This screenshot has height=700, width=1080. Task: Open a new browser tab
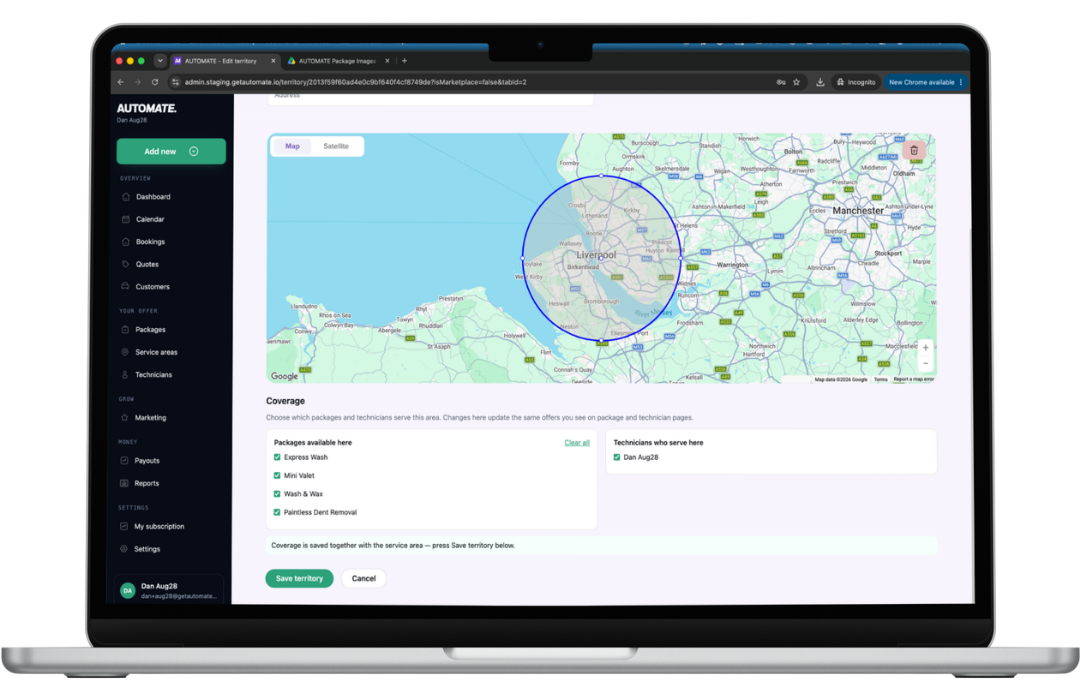(404, 61)
